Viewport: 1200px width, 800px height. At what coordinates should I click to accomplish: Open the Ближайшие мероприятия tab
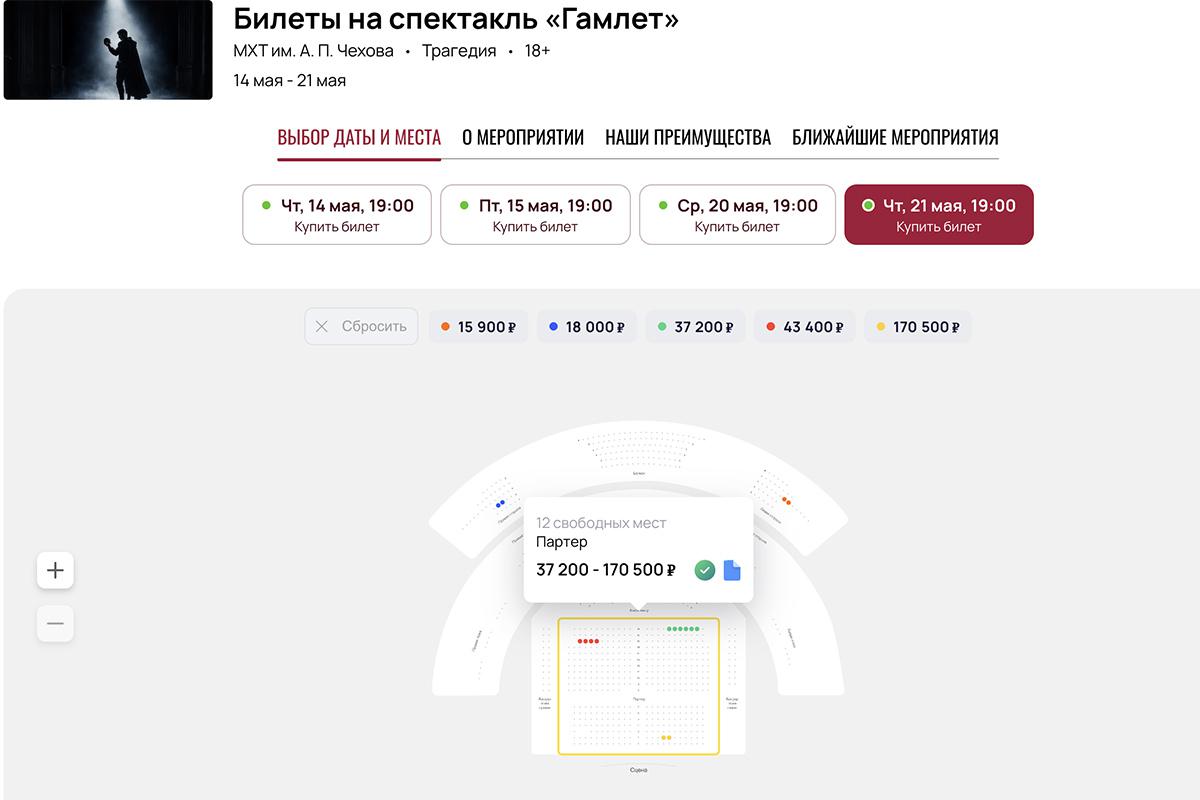click(895, 138)
